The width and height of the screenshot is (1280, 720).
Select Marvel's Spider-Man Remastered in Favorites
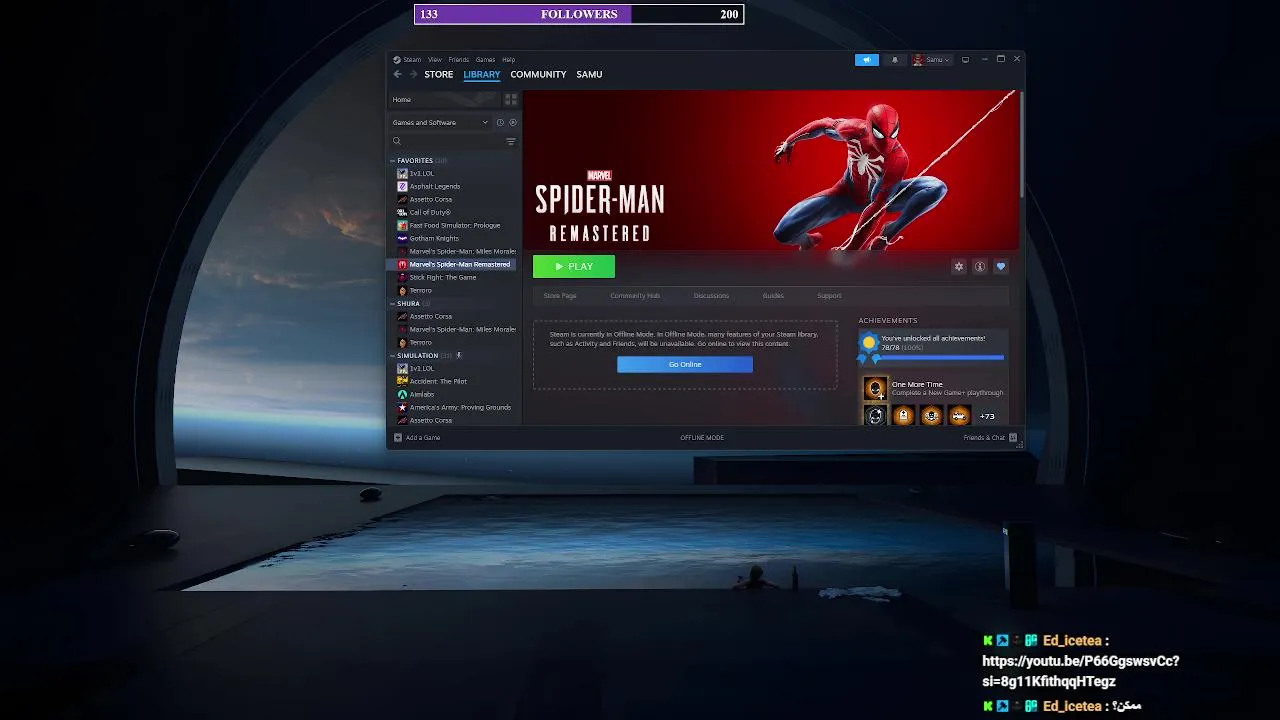point(451,264)
